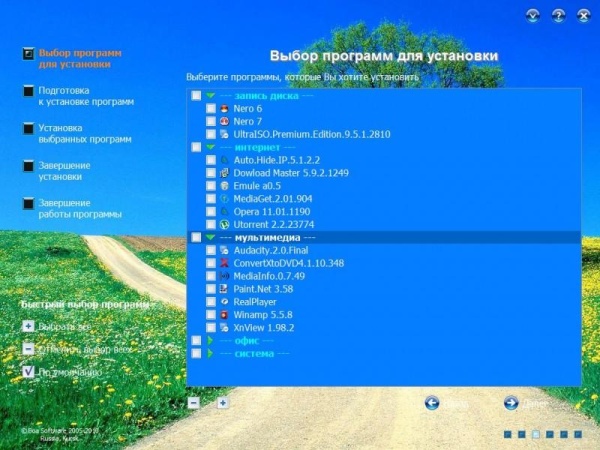Click the Выбрать все link

65,327
